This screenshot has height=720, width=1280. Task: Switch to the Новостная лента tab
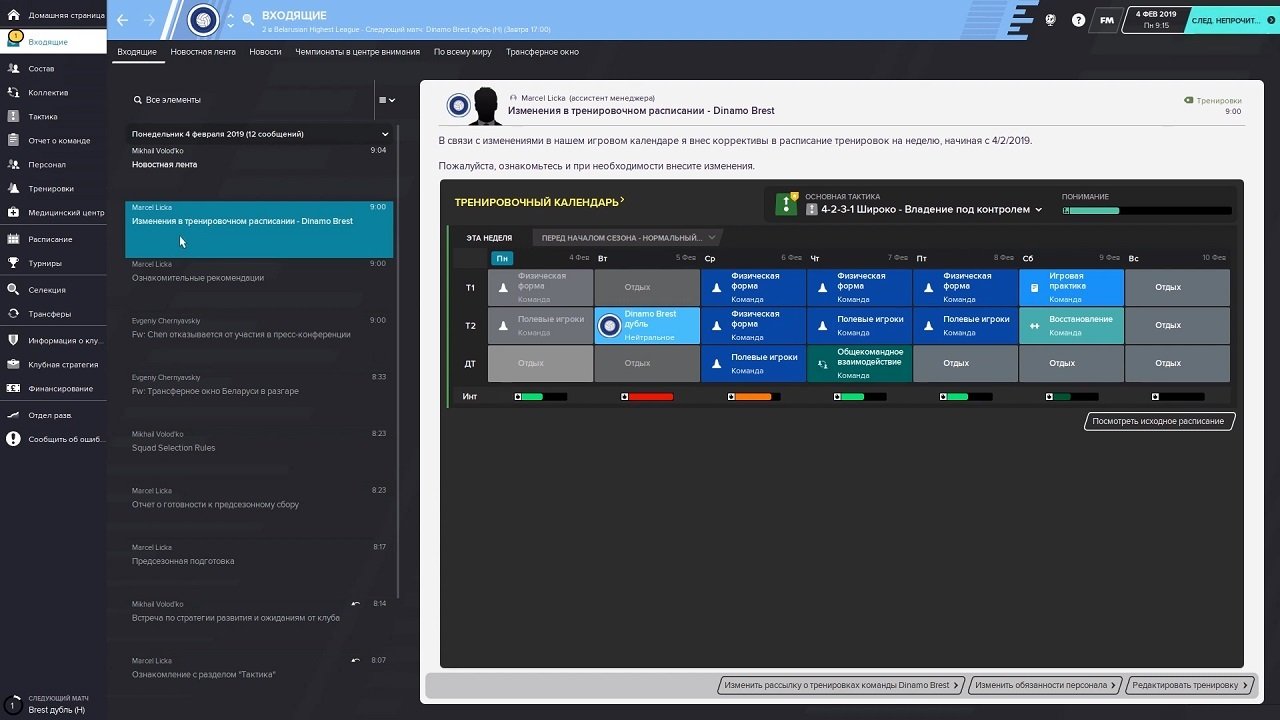pos(203,52)
